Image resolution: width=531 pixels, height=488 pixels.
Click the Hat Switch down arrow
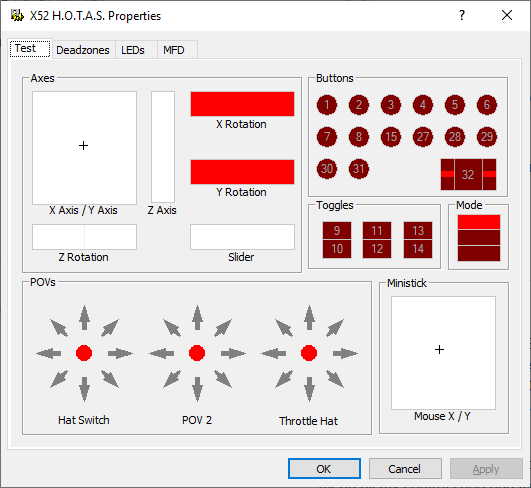tap(84, 389)
